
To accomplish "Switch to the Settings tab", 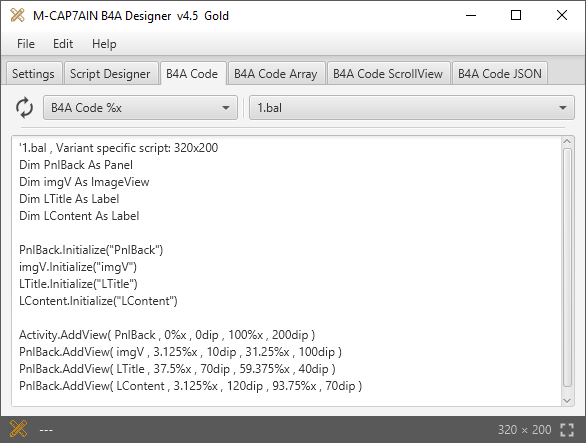I will (33, 74).
